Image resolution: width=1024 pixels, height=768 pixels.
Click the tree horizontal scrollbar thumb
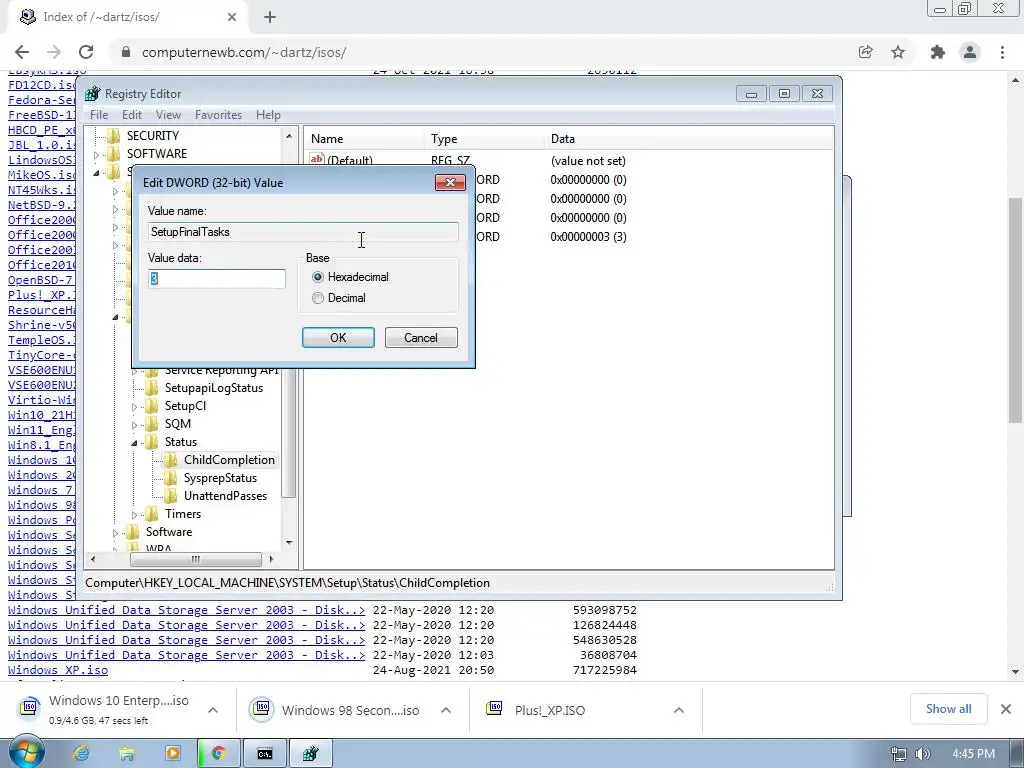tap(195, 560)
